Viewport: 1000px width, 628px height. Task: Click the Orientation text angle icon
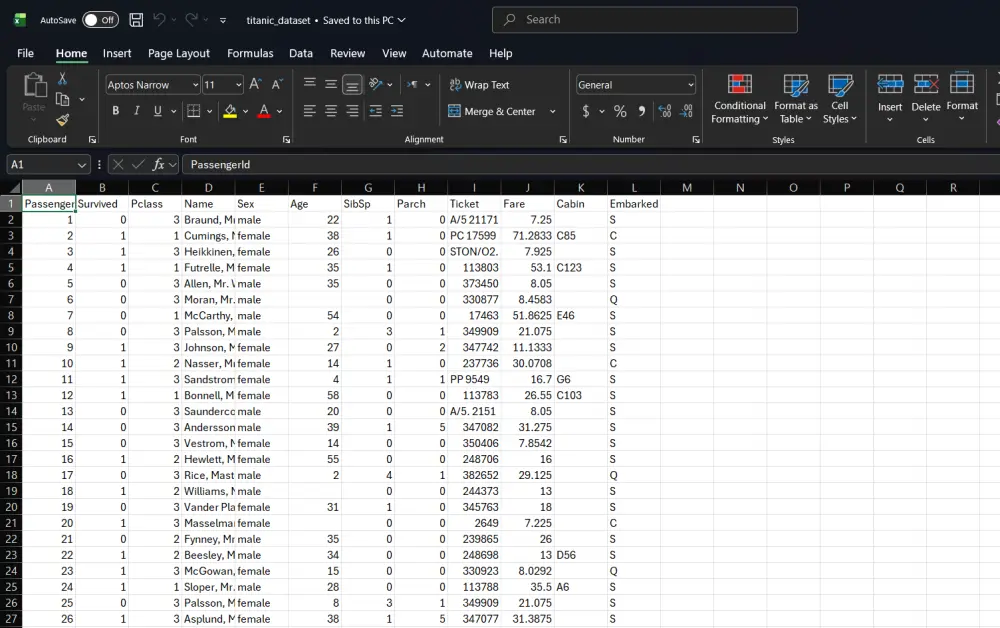pos(376,84)
